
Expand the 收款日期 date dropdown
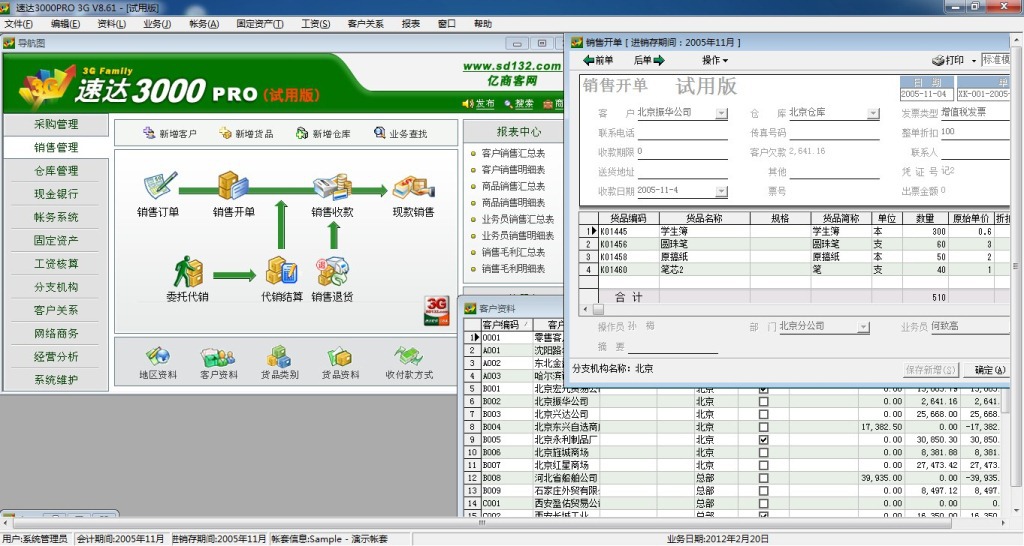(x=721, y=191)
